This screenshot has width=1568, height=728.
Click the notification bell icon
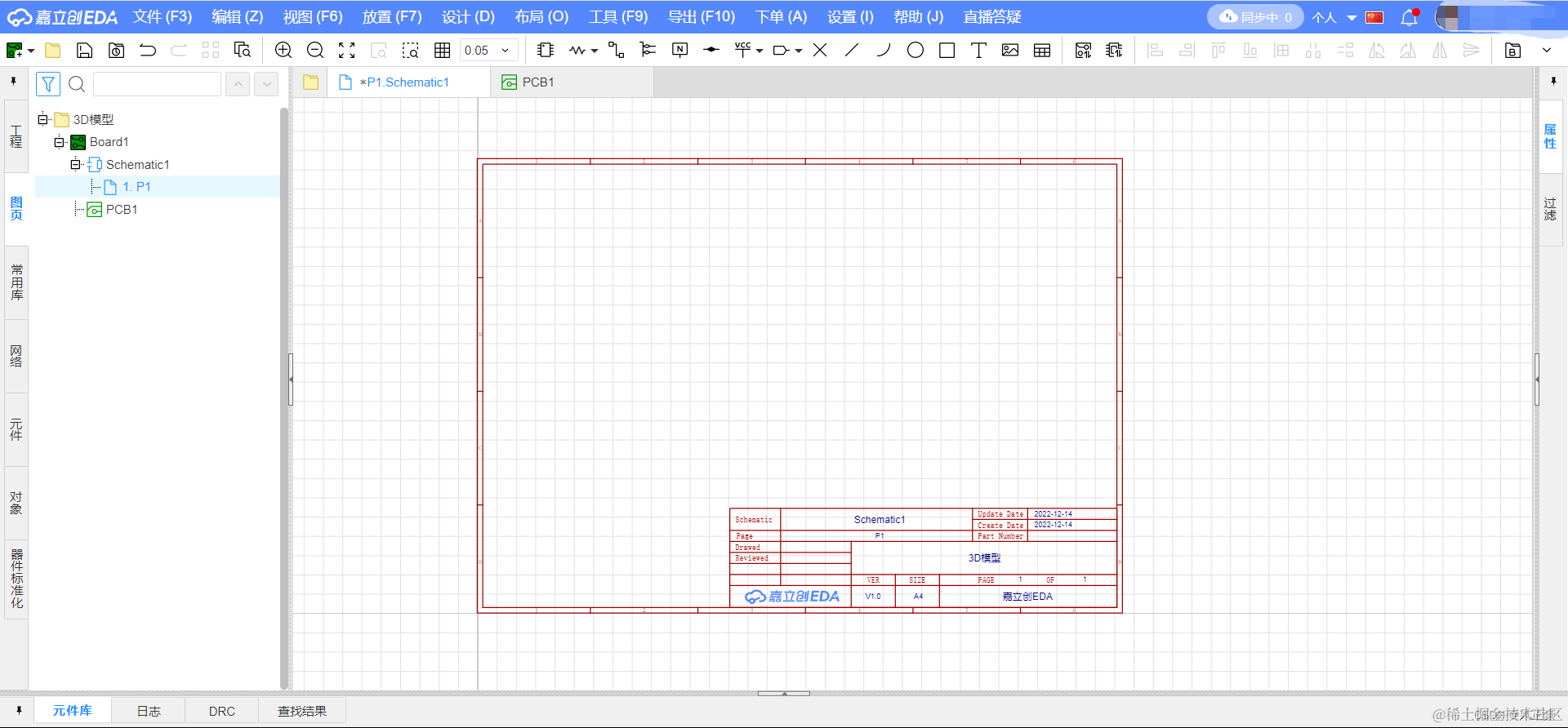(x=1410, y=17)
